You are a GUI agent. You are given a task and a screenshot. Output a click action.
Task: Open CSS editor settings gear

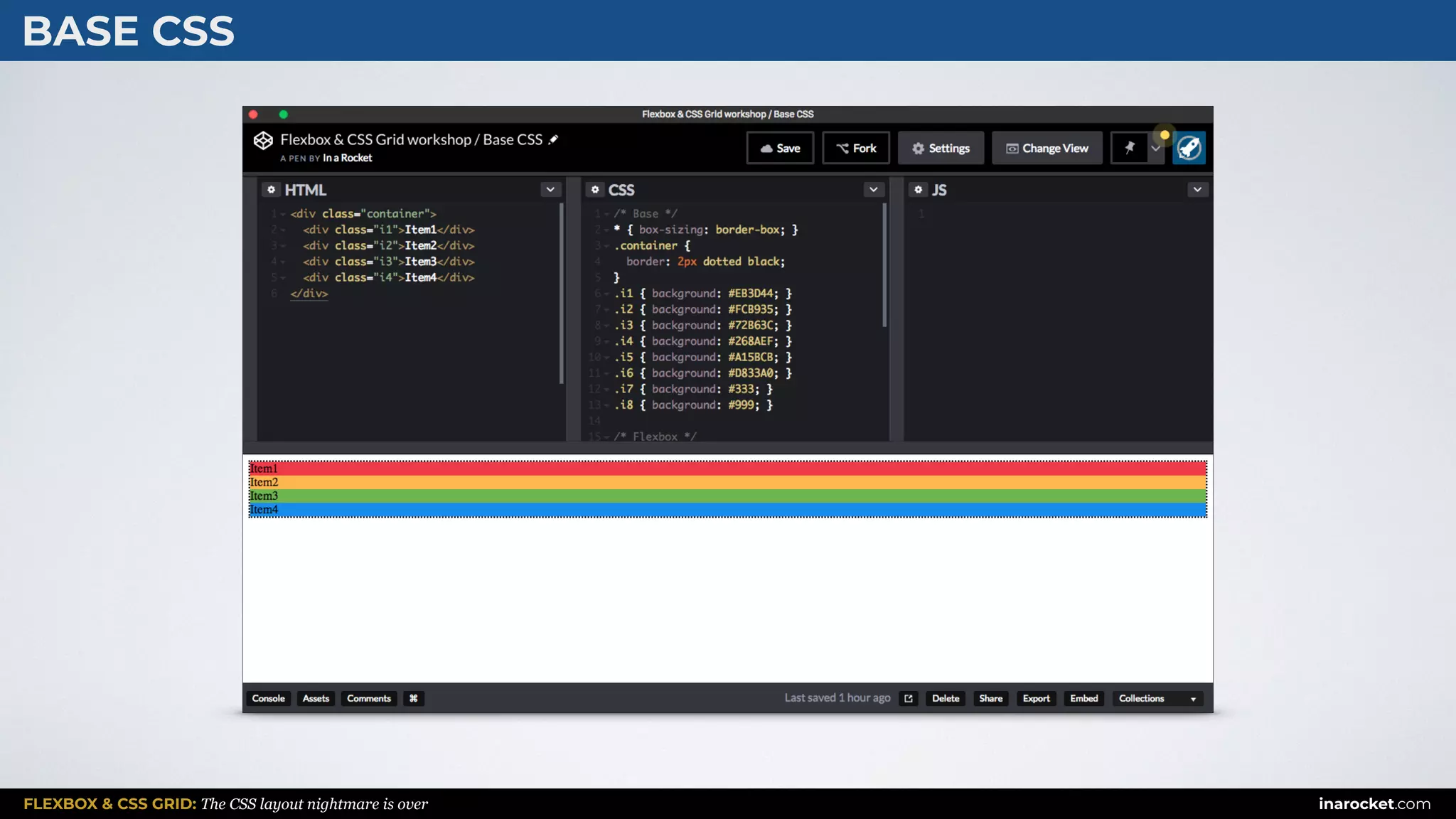[595, 190]
